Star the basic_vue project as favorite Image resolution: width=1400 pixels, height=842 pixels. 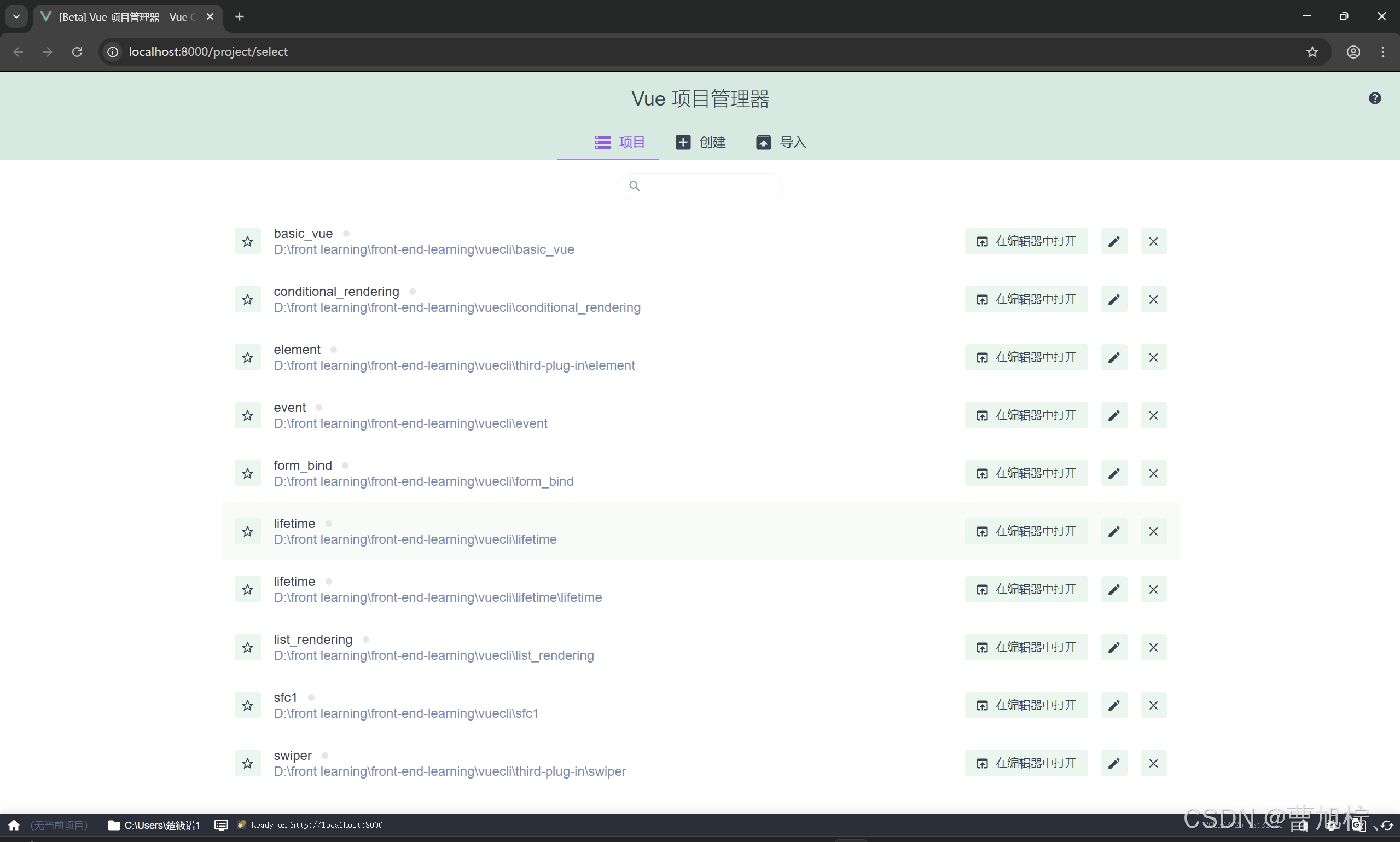coord(247,241)
